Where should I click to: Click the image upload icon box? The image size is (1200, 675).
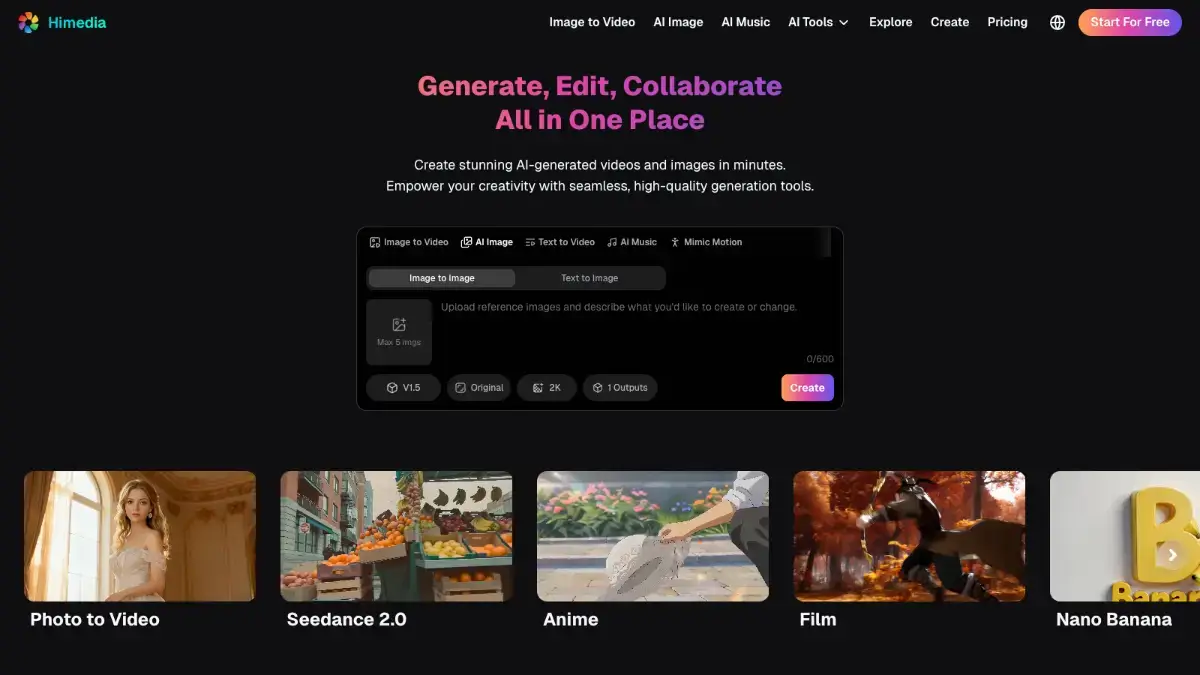tap(399, 332)
